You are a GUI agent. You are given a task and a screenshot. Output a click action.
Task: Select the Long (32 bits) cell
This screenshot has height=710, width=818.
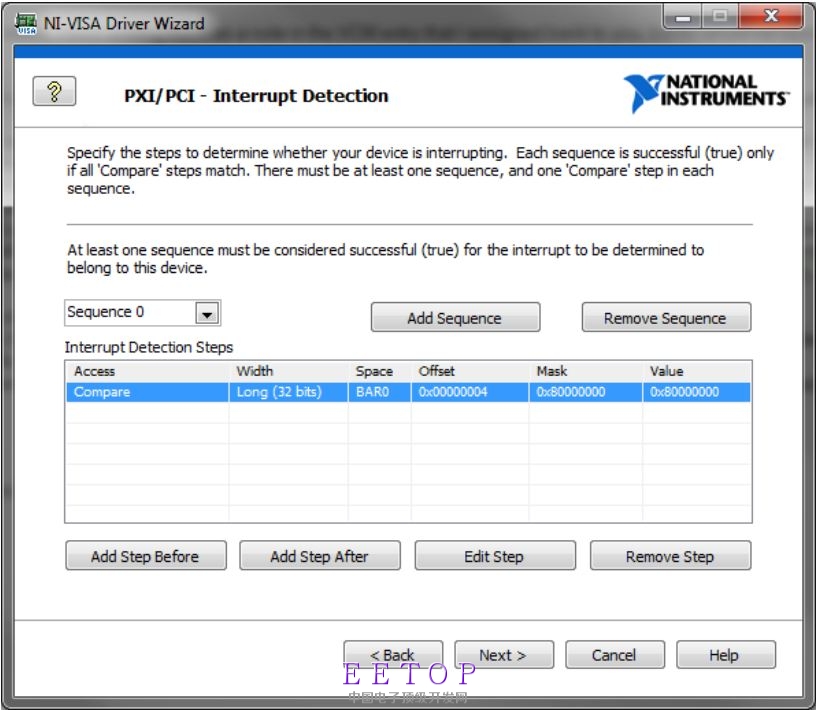(x=288, y=392)
